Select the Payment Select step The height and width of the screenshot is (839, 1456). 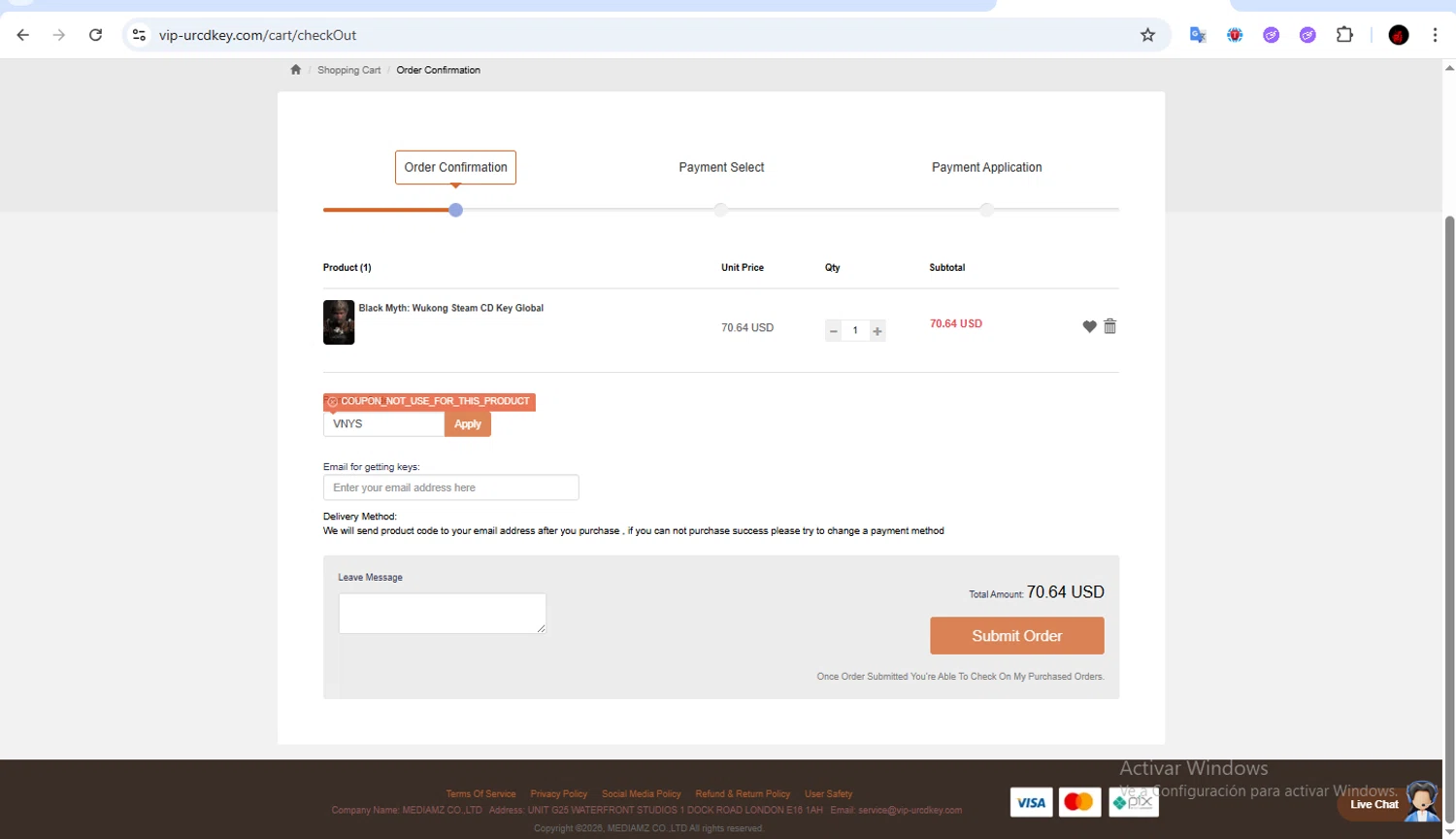[x=721, y=167]
